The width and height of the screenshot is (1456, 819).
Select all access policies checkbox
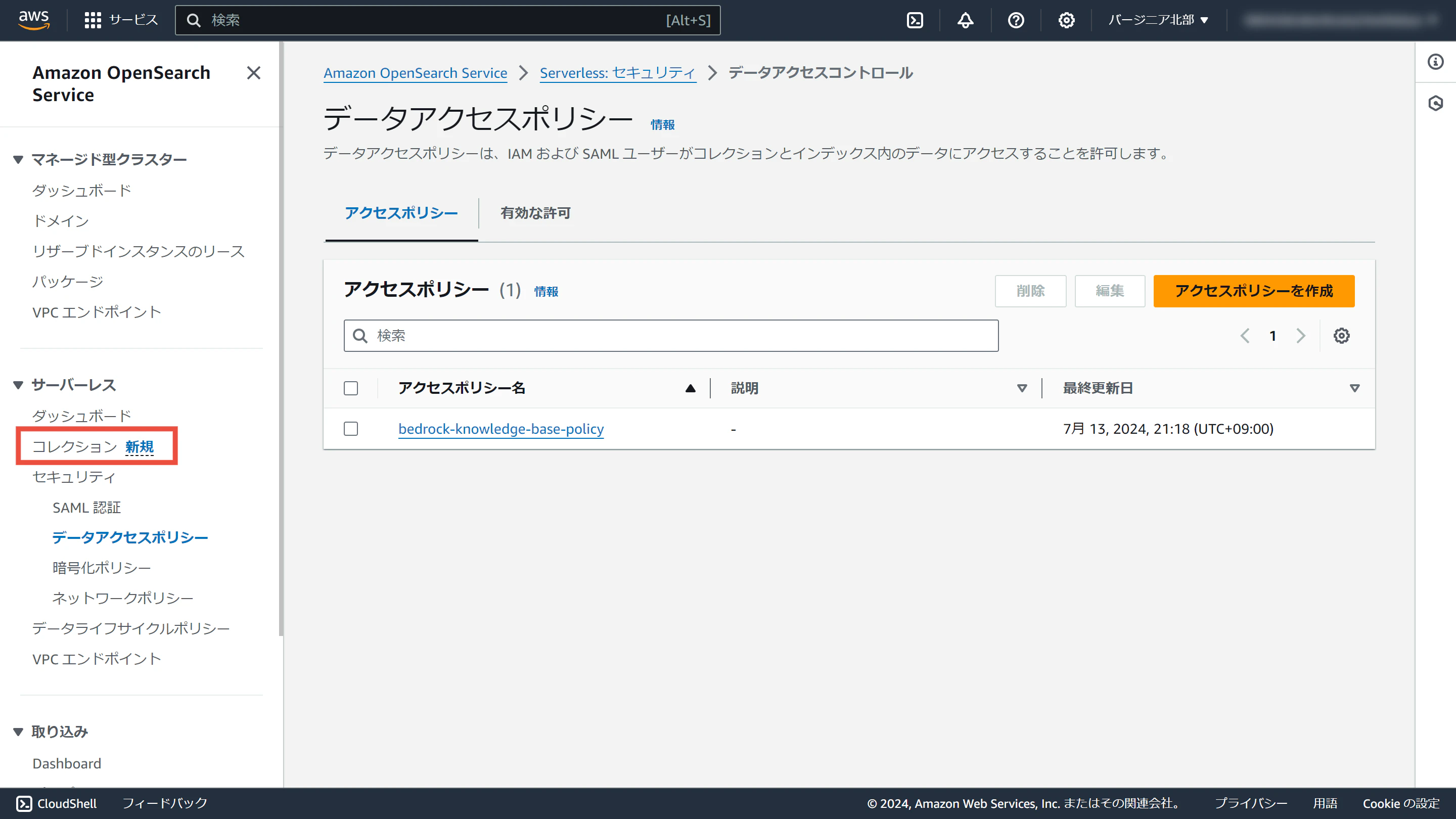click(351, 388)
